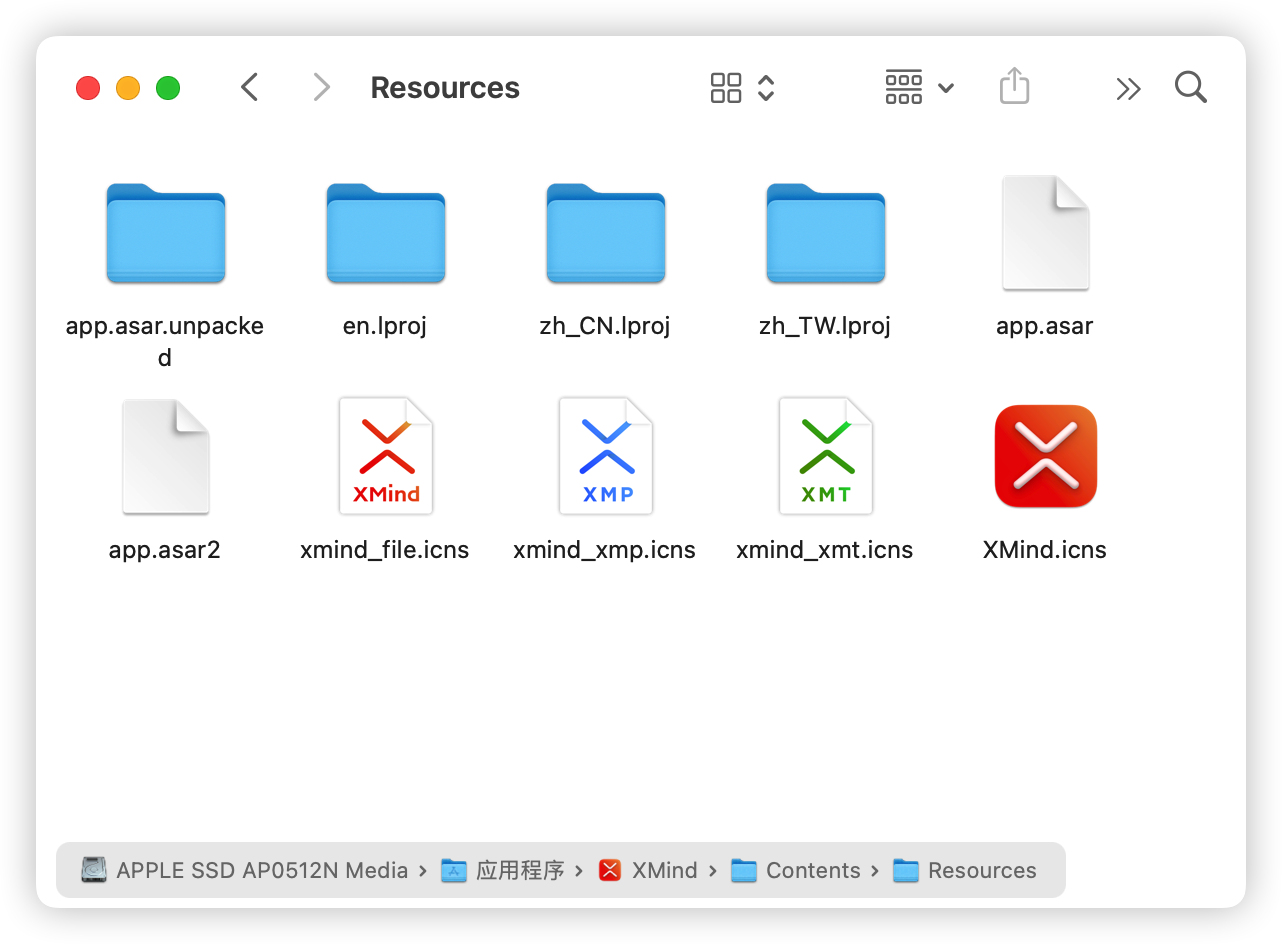Open the green xmind_xmt.icns icon
This screenshot has height=944, width=1282.
point(825,455)
